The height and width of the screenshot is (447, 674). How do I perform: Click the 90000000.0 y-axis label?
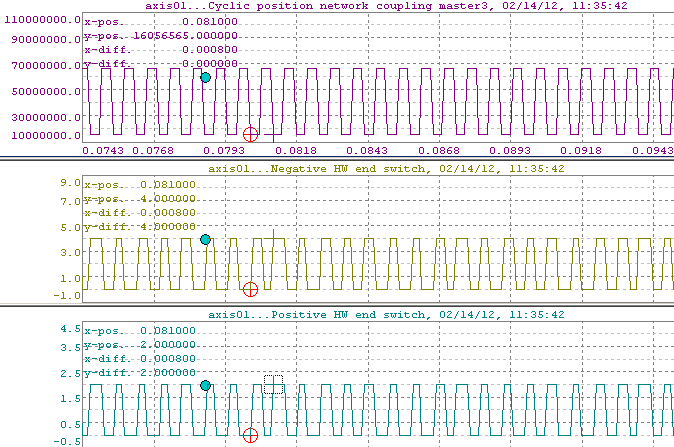click(46, 40)
